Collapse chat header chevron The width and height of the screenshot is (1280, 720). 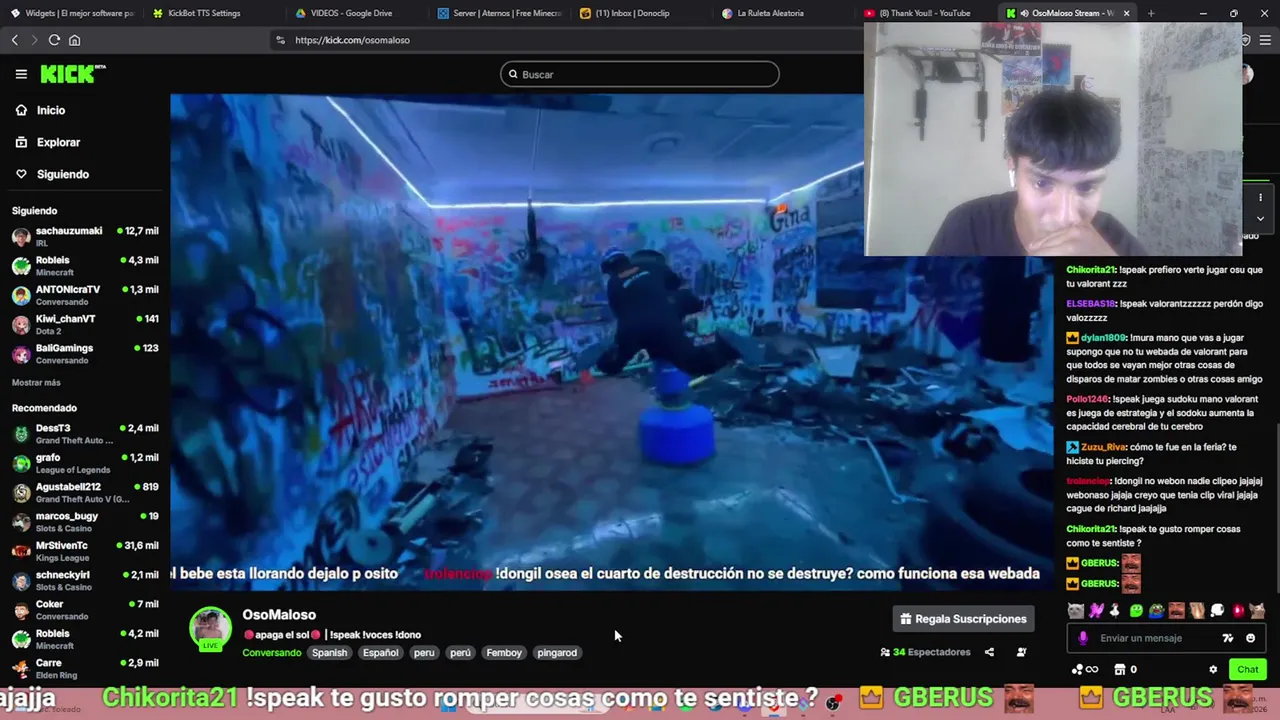(1260, 218)
